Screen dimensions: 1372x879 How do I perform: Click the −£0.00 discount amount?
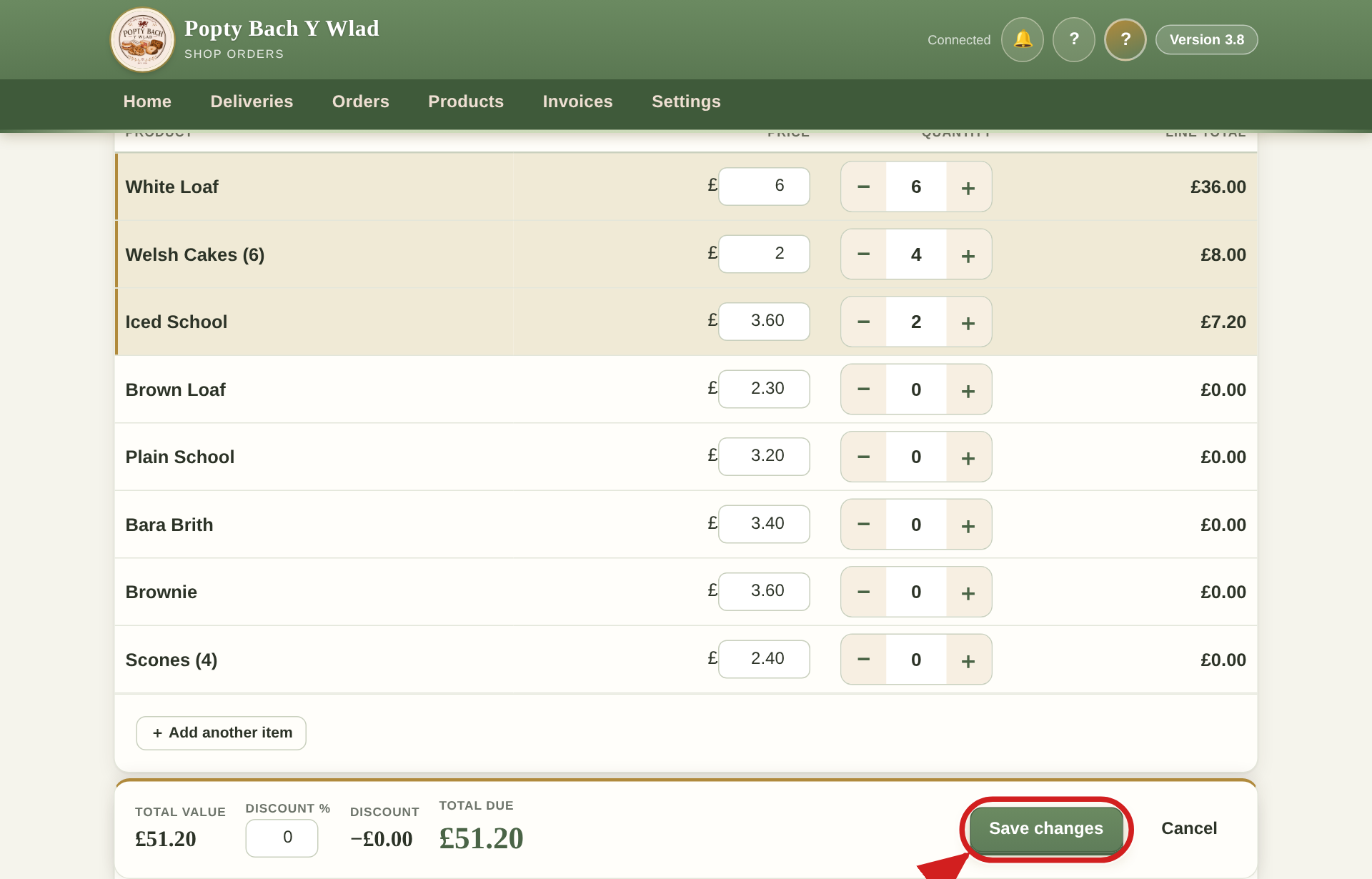382,839
